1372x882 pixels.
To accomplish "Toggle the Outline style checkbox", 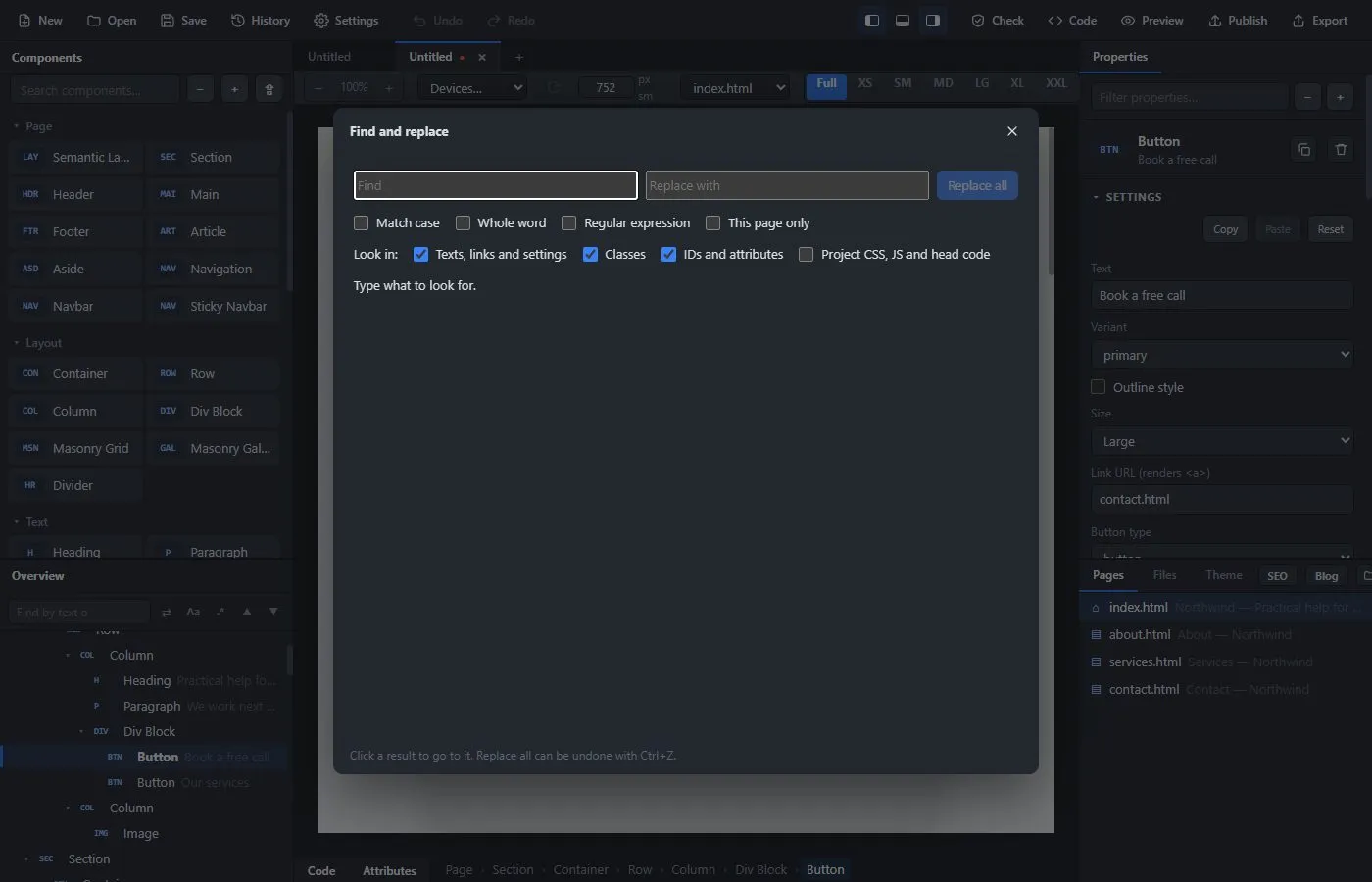I will (1099, 387).
